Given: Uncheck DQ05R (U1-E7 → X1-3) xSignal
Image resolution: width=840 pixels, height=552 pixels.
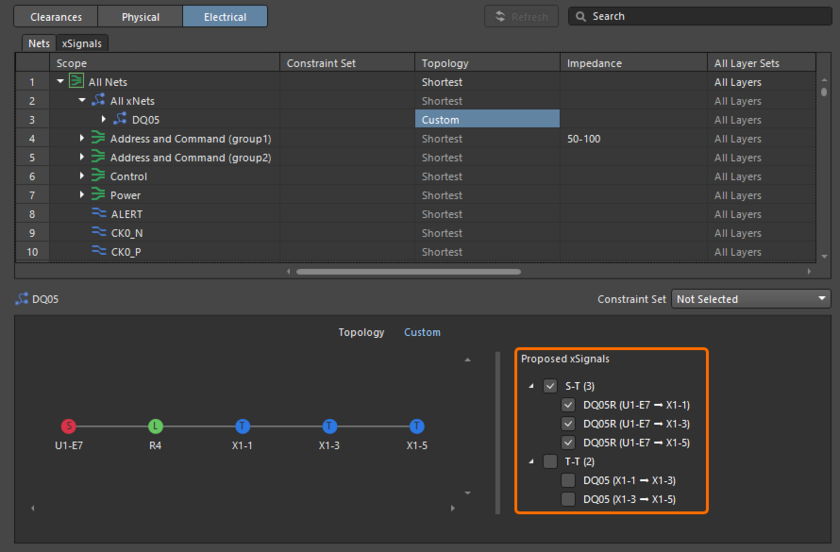Looking at the screenshot, I should (568, 423).
